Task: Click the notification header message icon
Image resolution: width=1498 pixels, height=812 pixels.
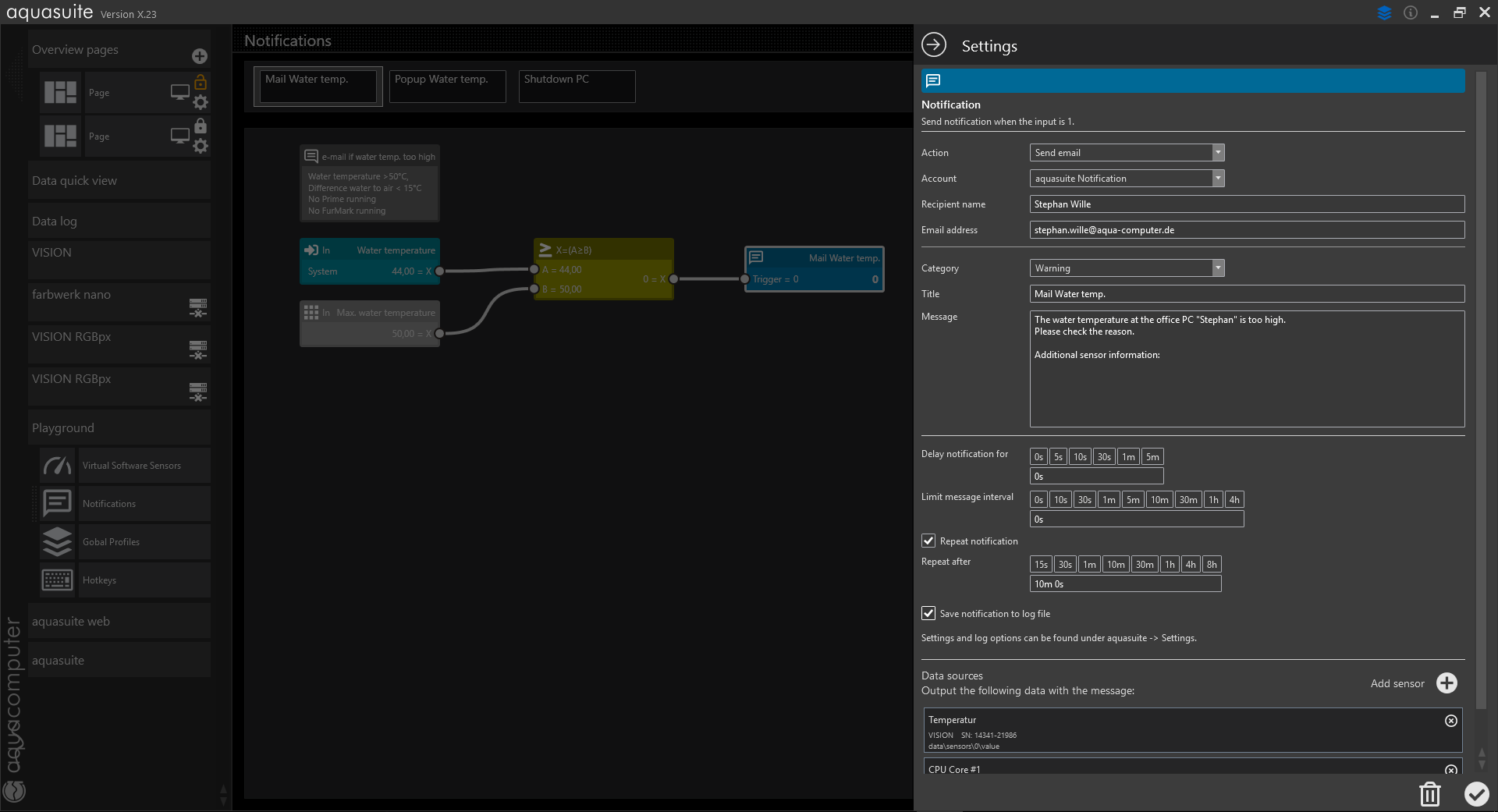Action: point(933,80)
